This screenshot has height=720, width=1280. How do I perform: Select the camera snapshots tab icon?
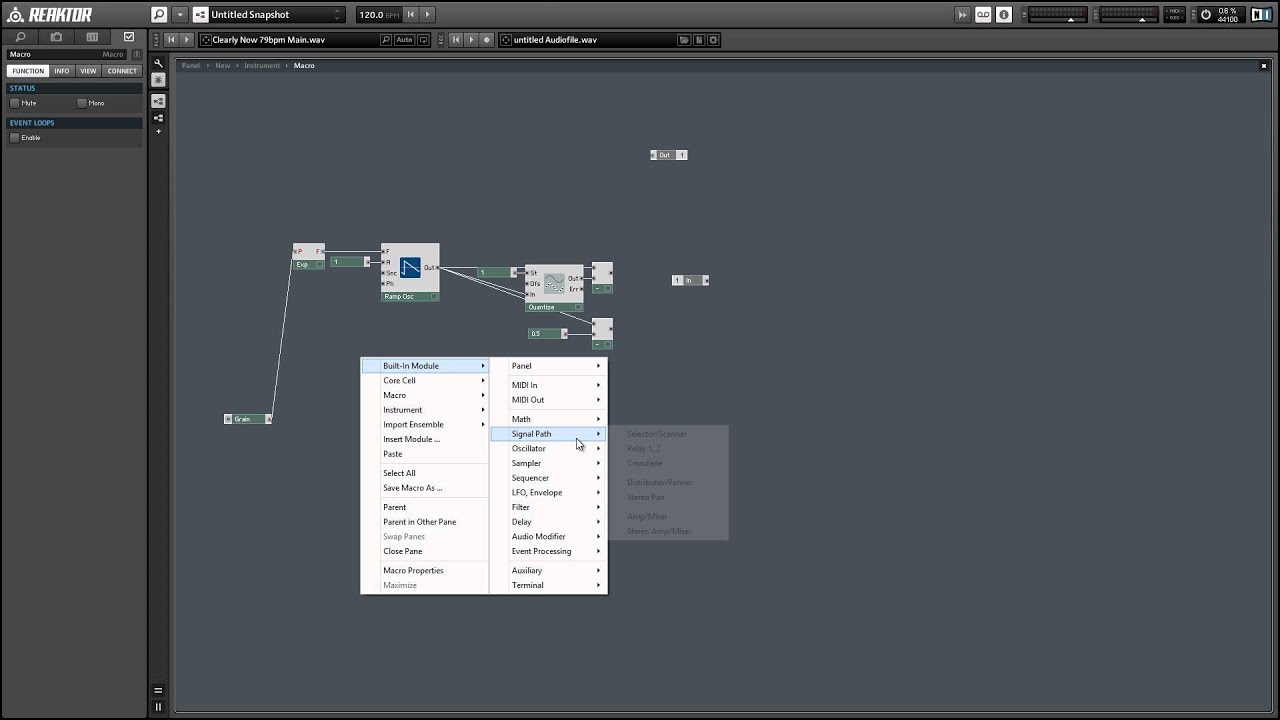click(x=56, y=37)
